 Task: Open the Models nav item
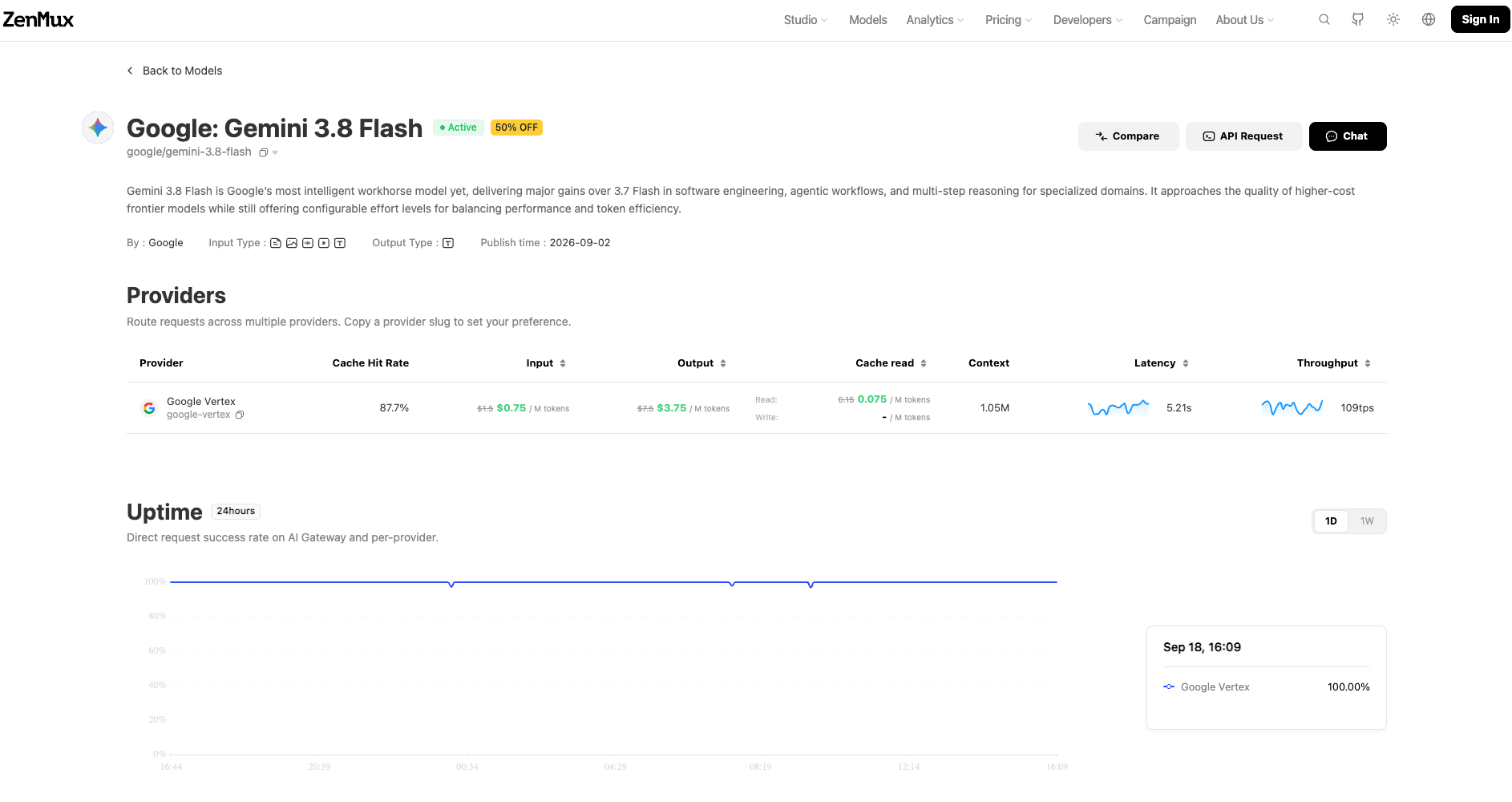[x=868, y=20]
